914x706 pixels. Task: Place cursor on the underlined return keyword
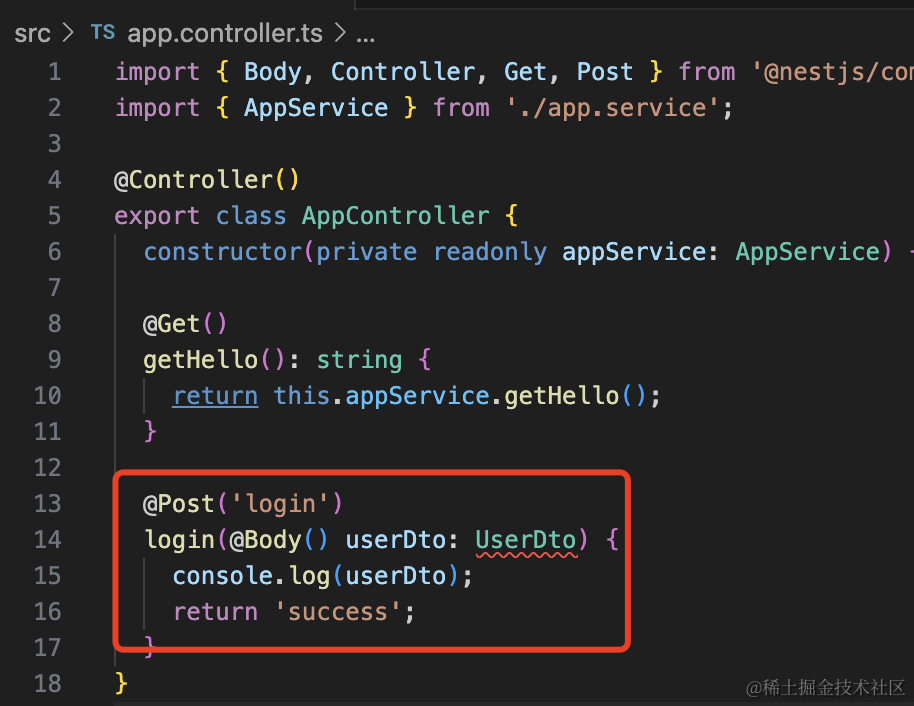click(x=215, y=396)
